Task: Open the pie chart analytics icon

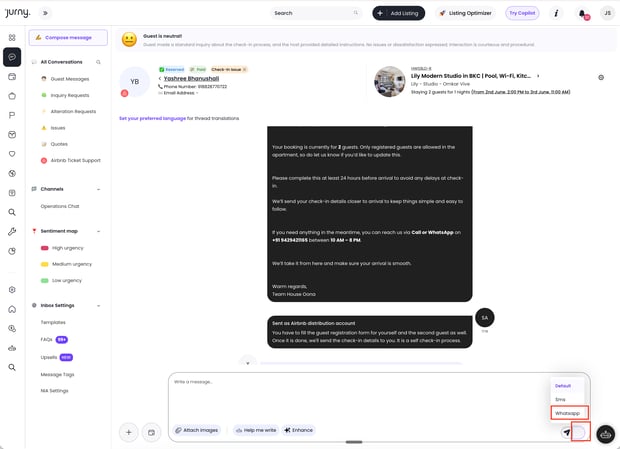Action: [x=12, y=251]
